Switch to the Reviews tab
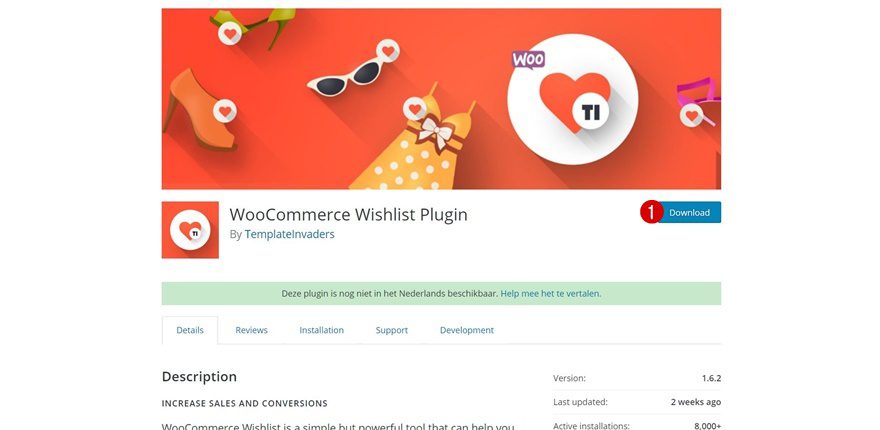 tap(251, 330)
